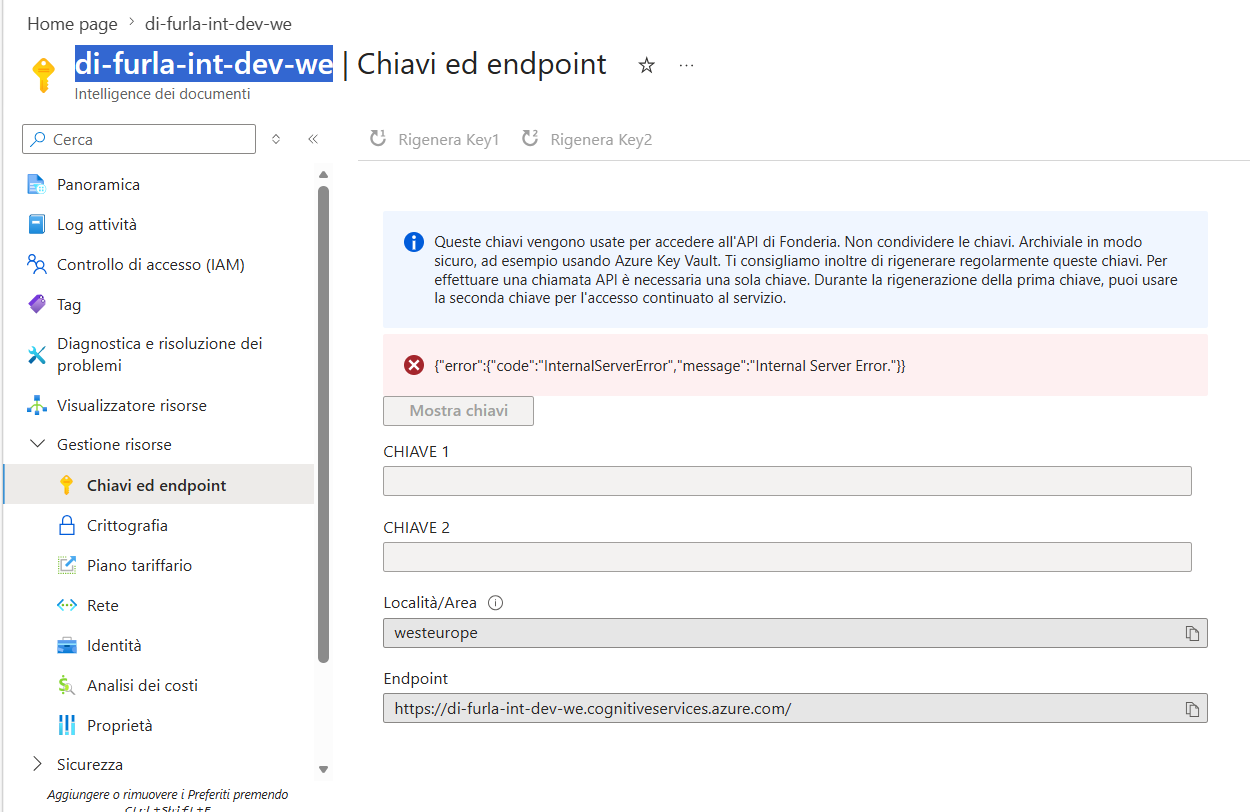1250x812 pixels.
Task: Open Diagnostica e risoluzione dei problemi
Action: 160,354
